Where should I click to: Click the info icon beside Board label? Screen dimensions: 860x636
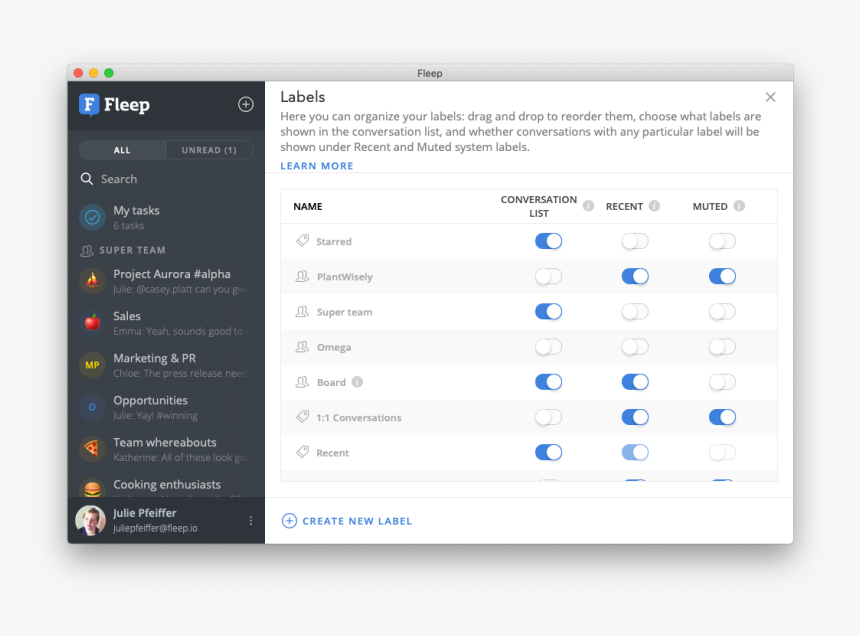pyautogui.click(x=359, y=381)
